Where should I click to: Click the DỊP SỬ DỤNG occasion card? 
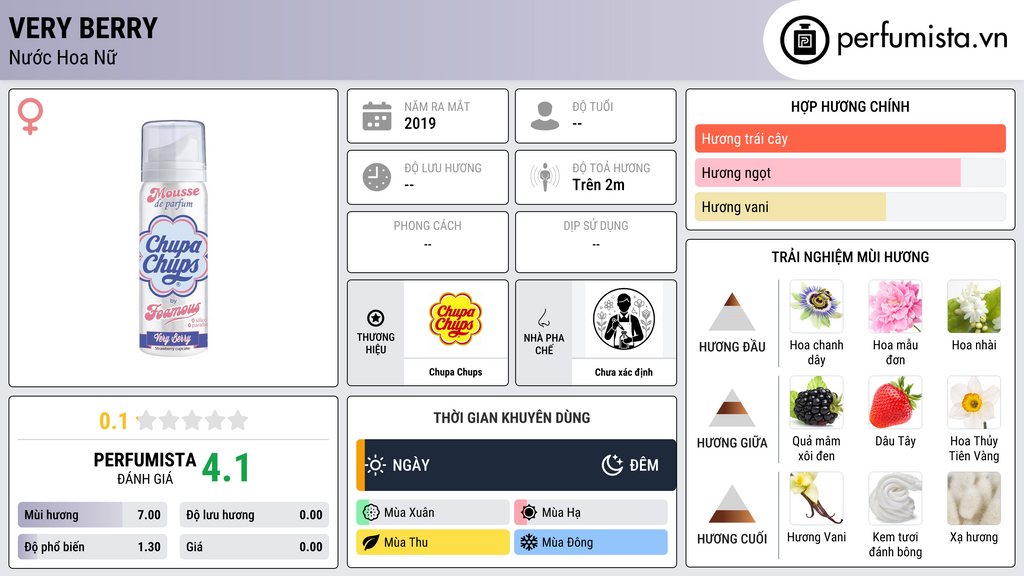click(x=596, y=242)
